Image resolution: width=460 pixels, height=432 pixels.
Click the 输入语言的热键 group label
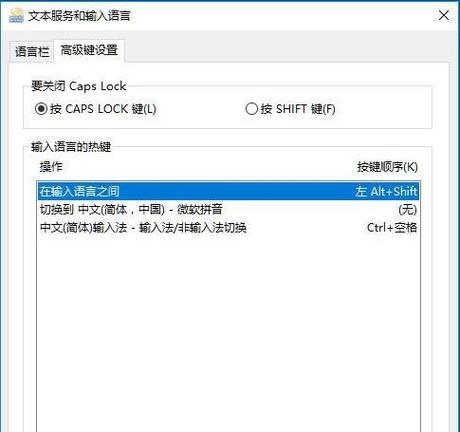click(x=71, y=146)
